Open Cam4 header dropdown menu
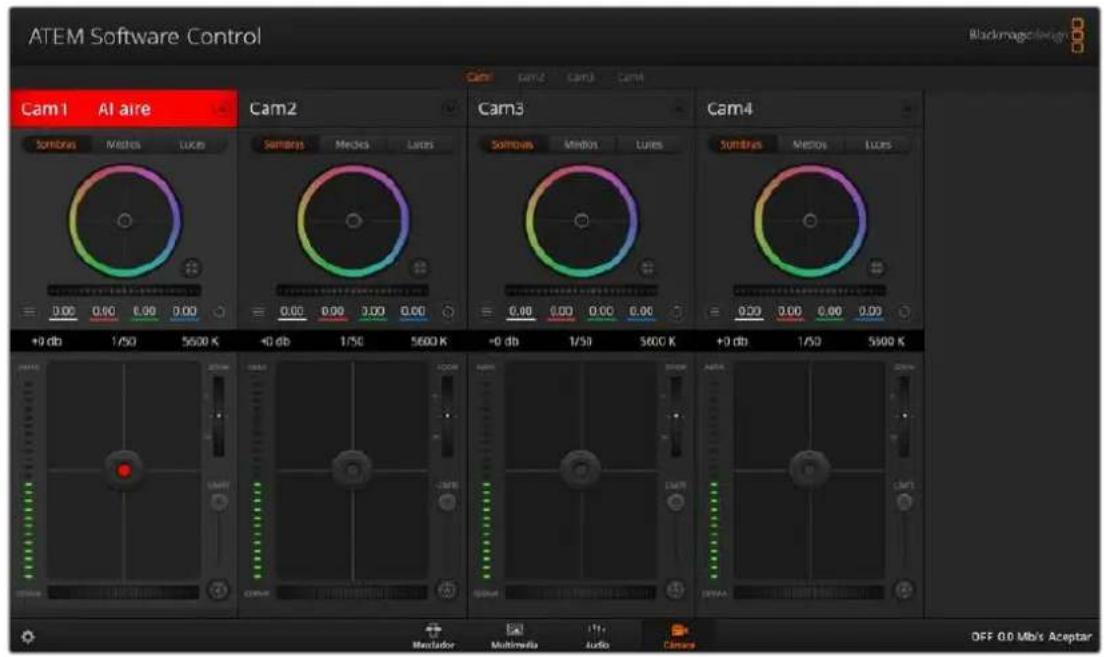This screenshot has width=1104, height=657. tap(907, 109)
